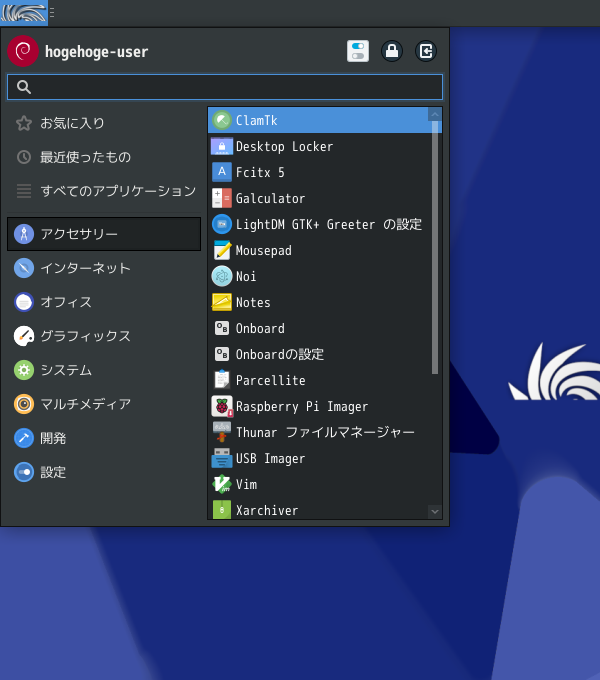The height and width of the screenshot is (680, 600).
Task: Open the Xarchiver icon
Action: pos(222,510)
